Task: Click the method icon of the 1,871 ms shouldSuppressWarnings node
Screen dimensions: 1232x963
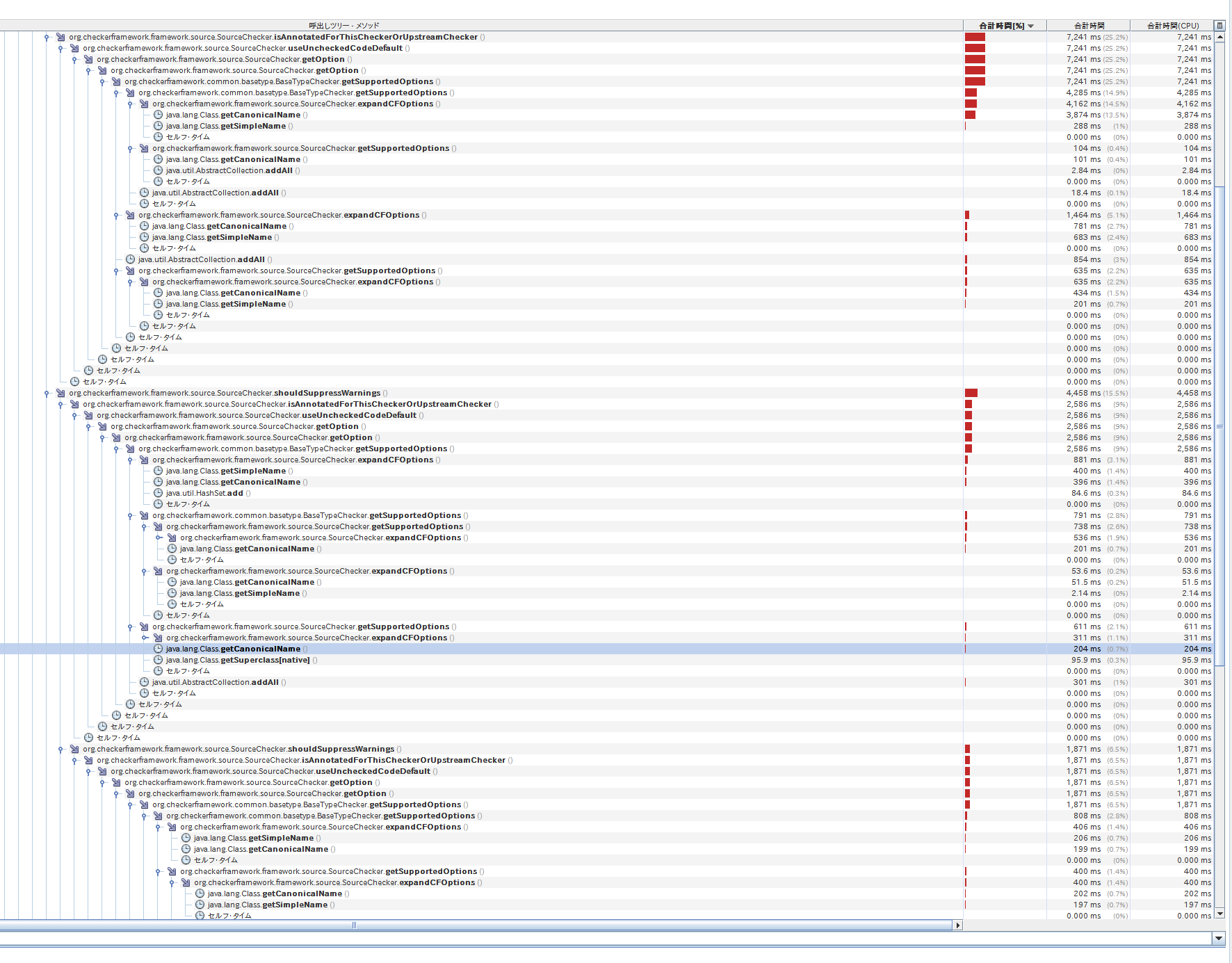Action: point(74,749)
